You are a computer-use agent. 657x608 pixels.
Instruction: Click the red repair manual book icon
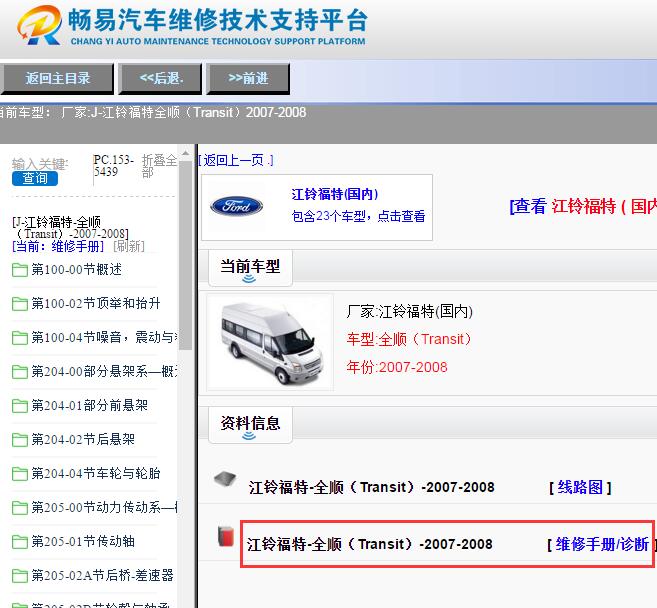click(x=226, y=536)
